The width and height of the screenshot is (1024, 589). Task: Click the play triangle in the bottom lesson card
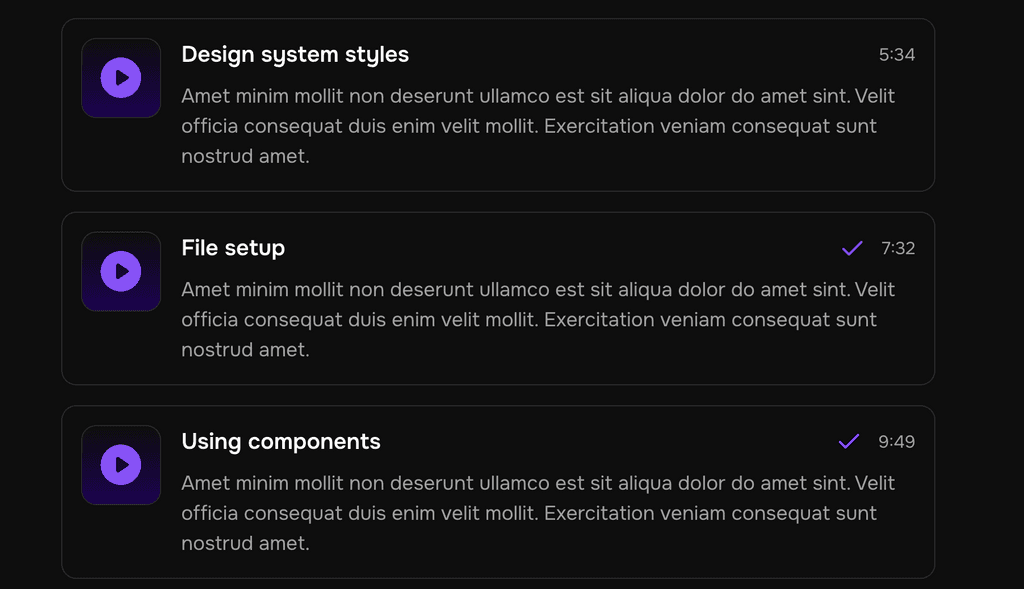[122, 465]
